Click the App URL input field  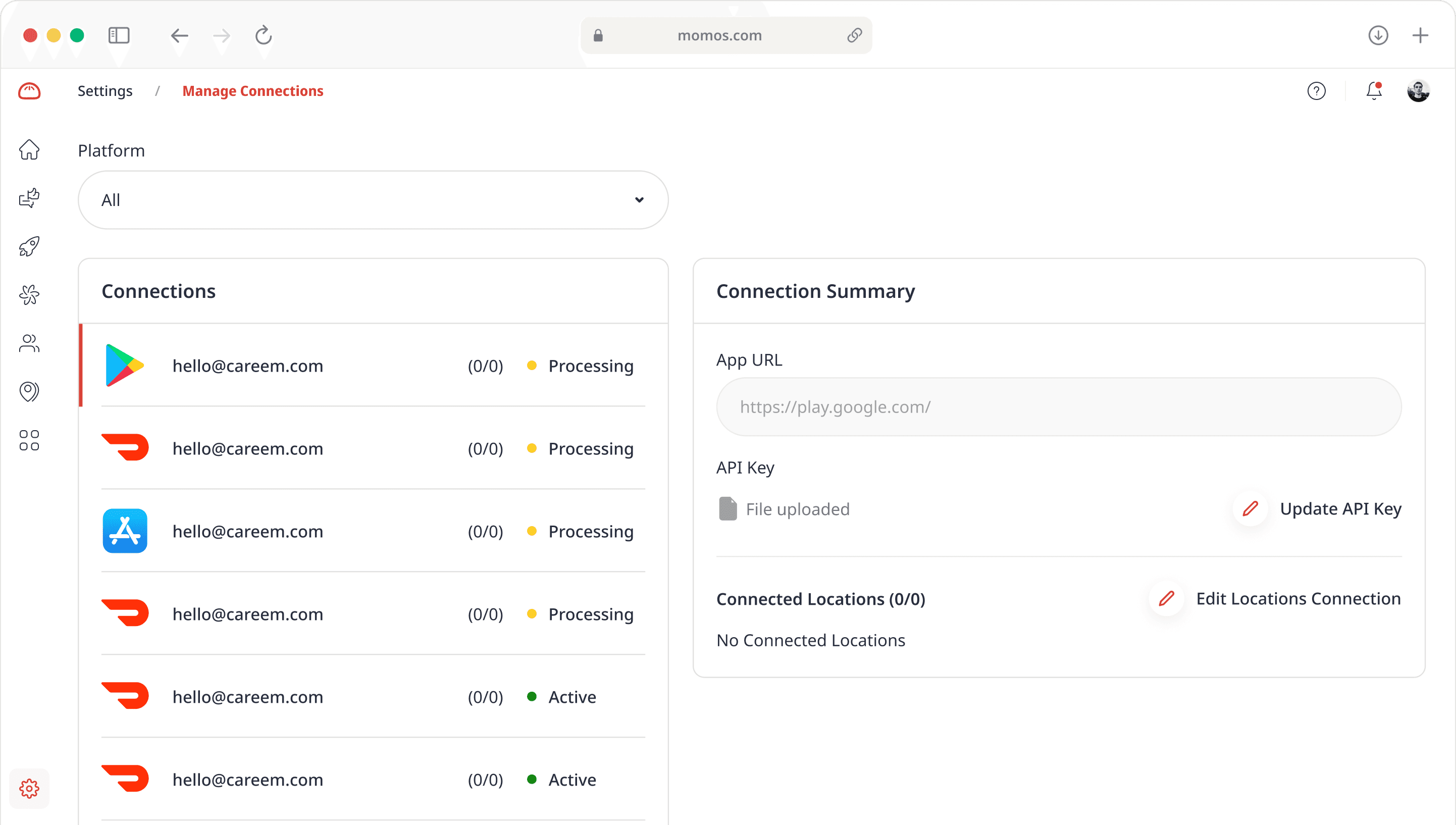1058,406
